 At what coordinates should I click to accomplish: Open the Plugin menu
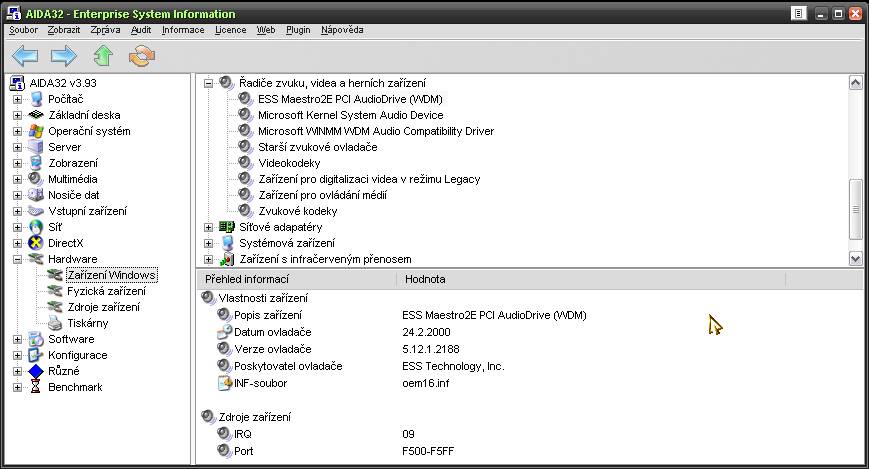coord(298,30)
